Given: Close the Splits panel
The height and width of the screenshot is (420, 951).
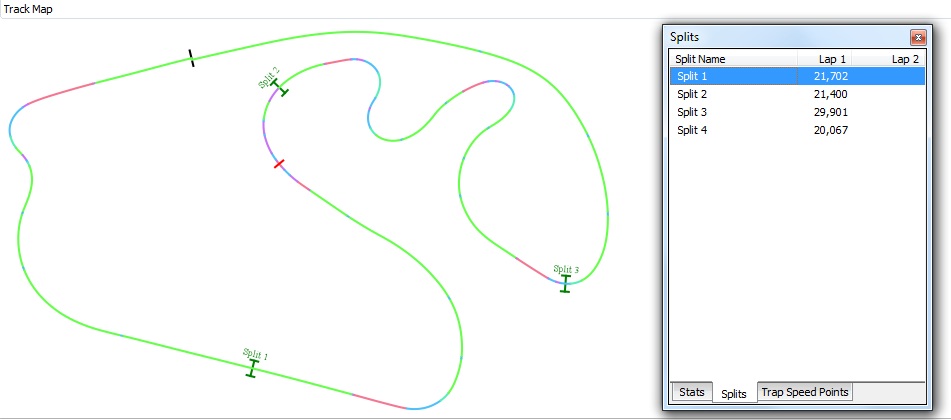Looking at the screenshot, I should point(916,37).
